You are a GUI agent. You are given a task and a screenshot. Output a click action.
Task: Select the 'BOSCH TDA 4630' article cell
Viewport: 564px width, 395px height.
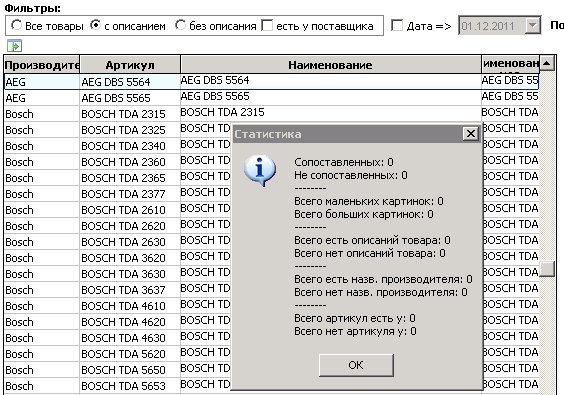tap(129, 338)
